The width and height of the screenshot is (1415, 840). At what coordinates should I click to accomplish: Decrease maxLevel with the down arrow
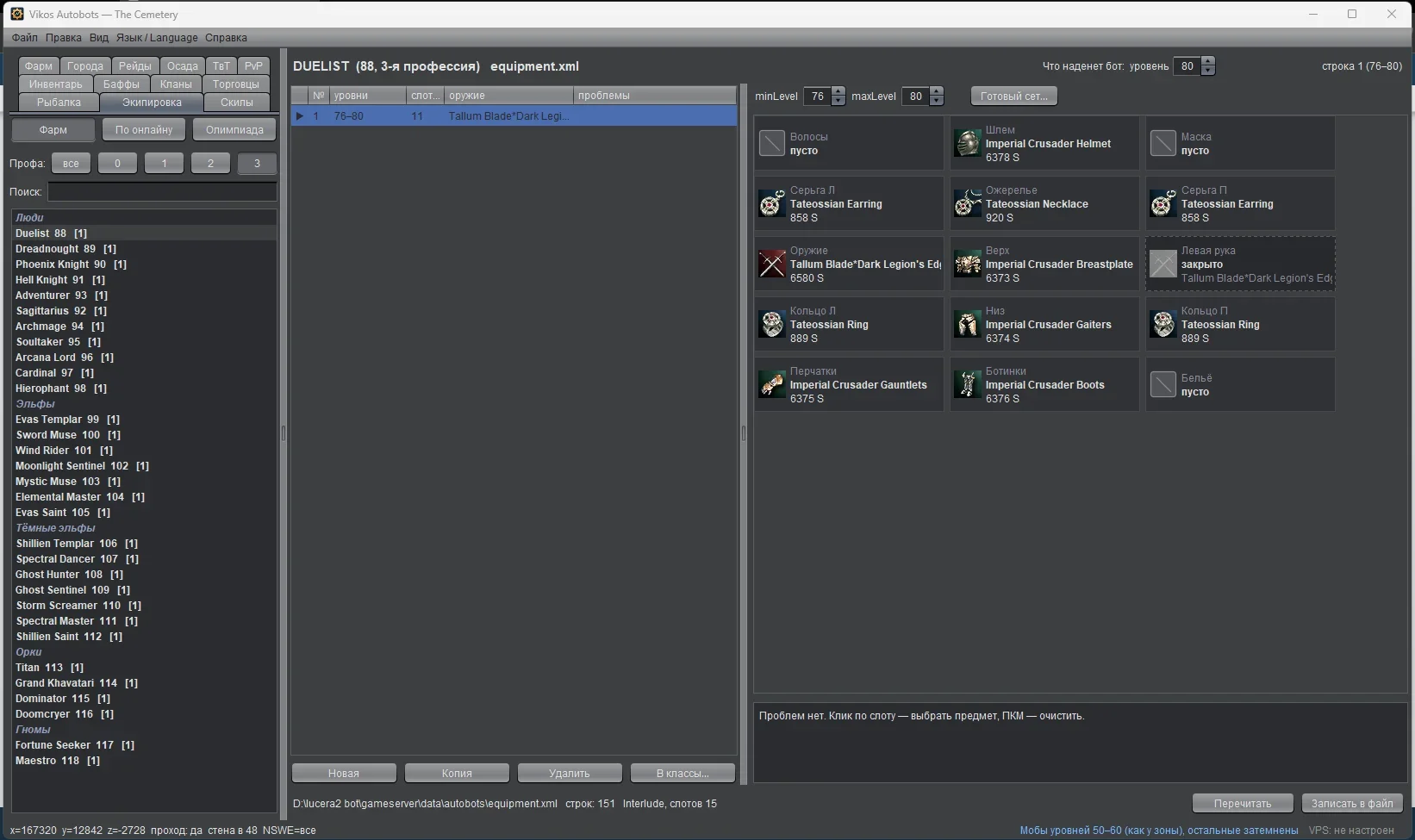[937, 101]
